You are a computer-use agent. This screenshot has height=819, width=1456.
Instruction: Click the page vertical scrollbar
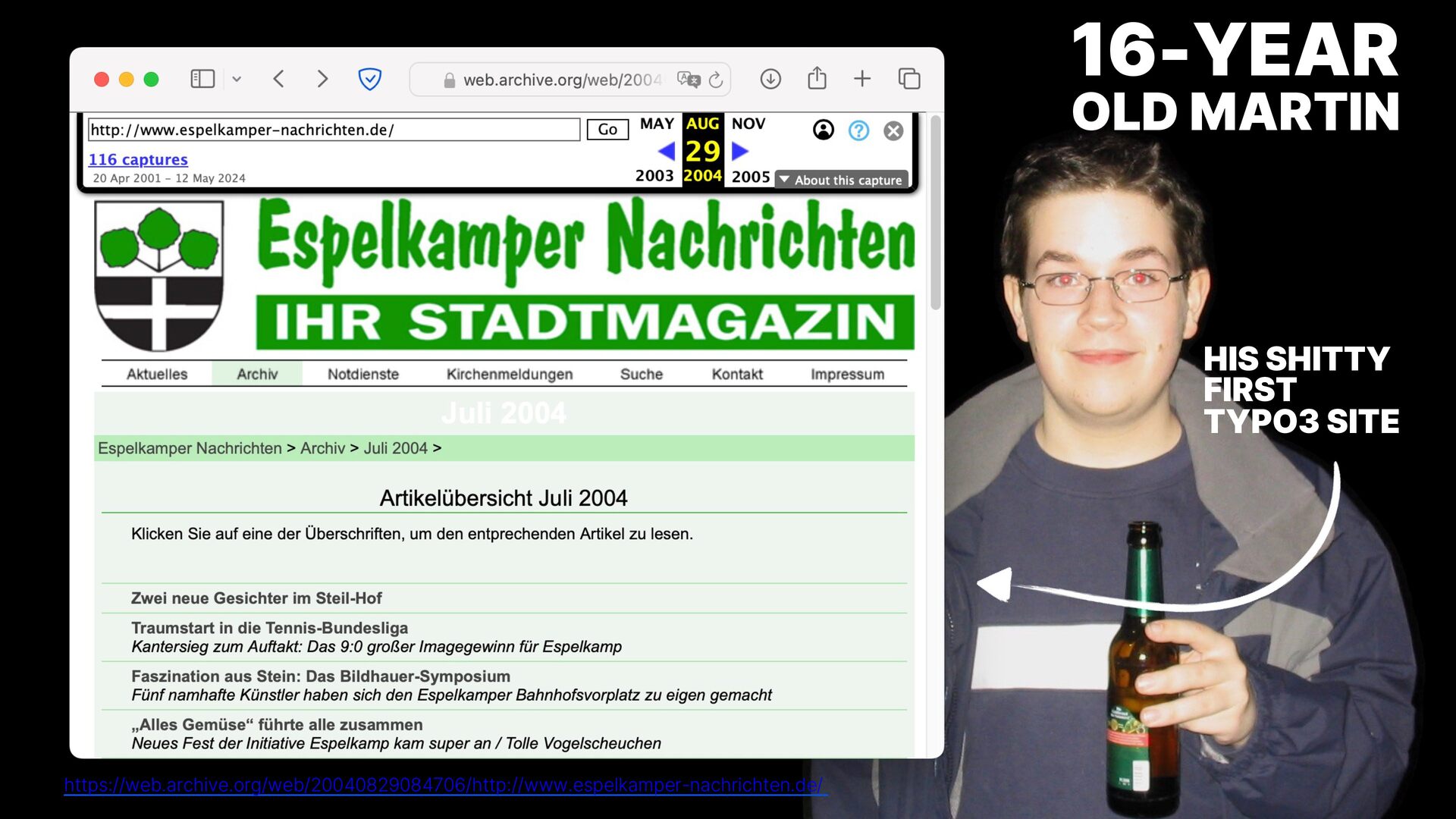click(x=936, y=212)
